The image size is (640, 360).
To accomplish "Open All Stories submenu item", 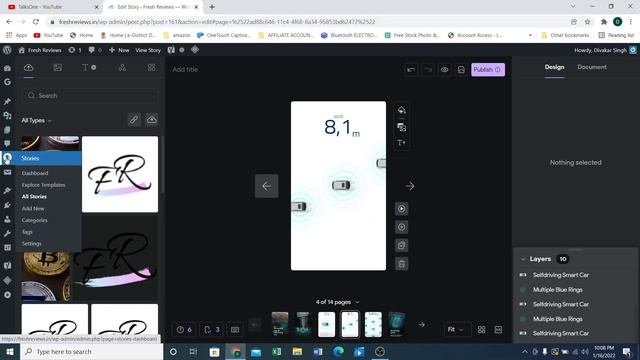I will (34, 197).
